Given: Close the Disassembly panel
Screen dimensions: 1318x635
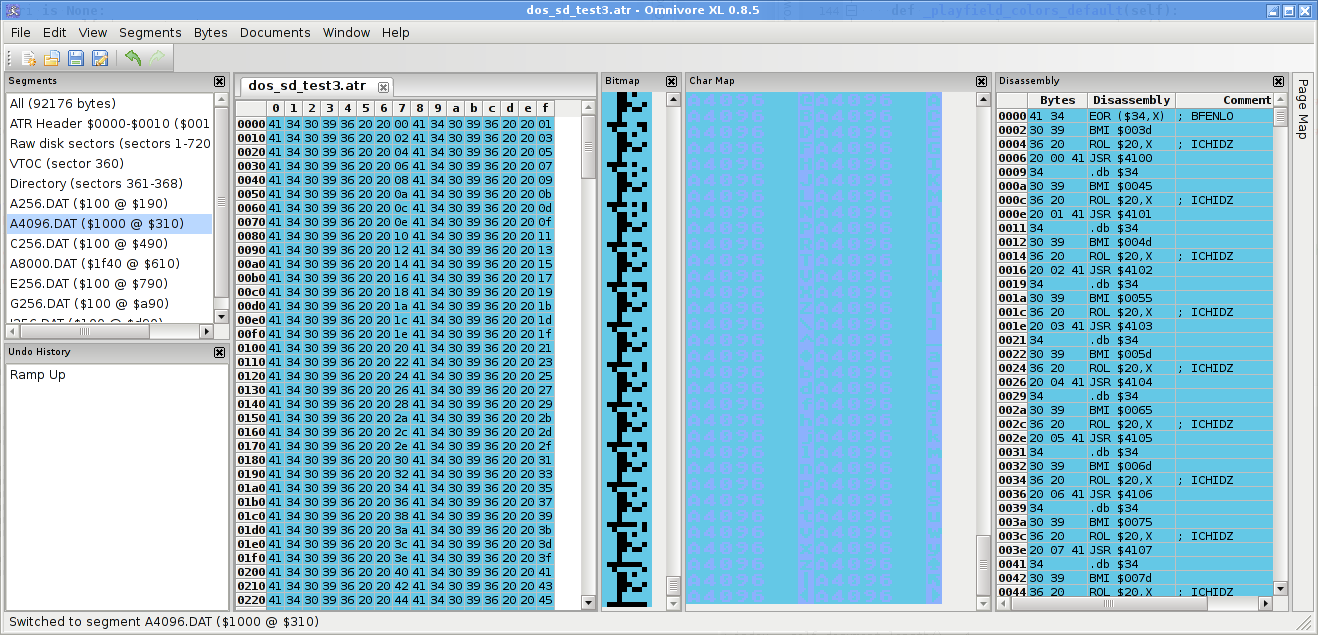Looking at the screenshot, I should [1278, 81].
